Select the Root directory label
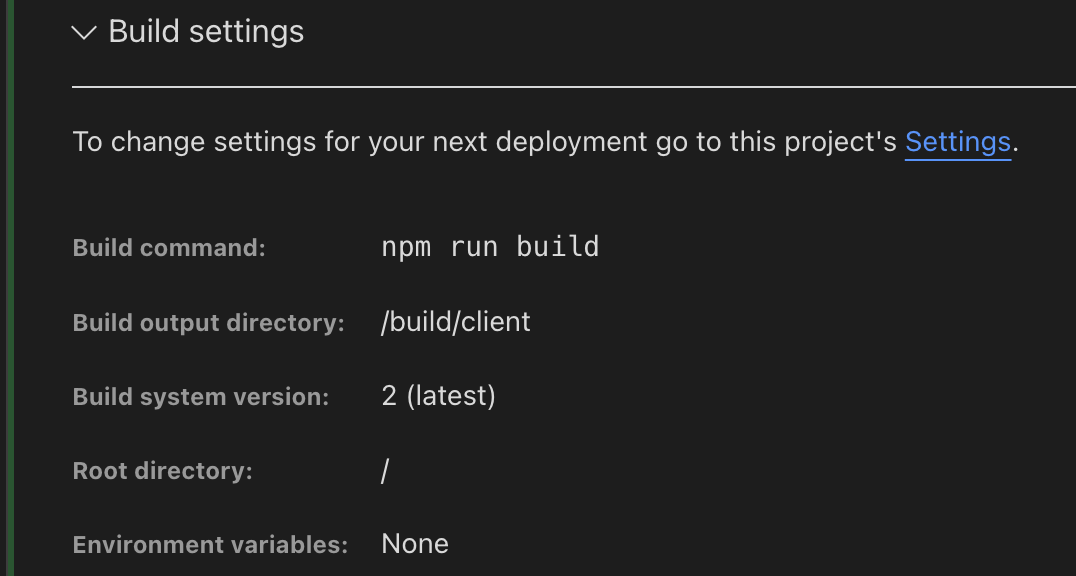Viewport: 1076px width, 576px height. (x=162, y=470)
